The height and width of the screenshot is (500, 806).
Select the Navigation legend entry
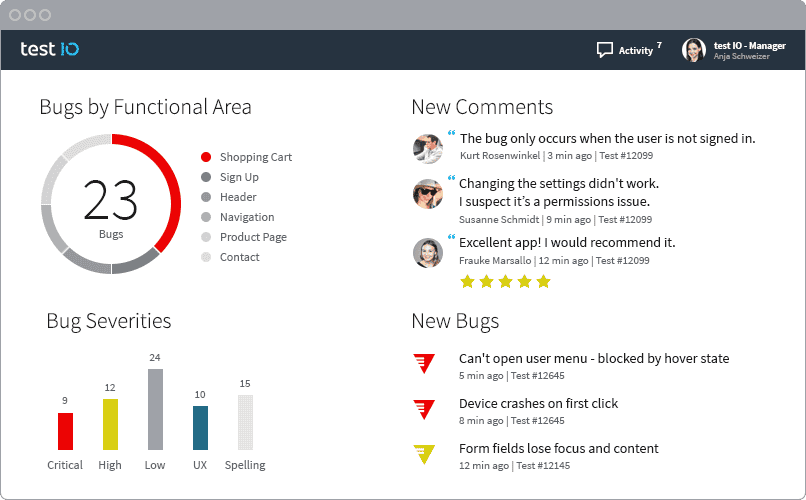[x=246, y=217]
